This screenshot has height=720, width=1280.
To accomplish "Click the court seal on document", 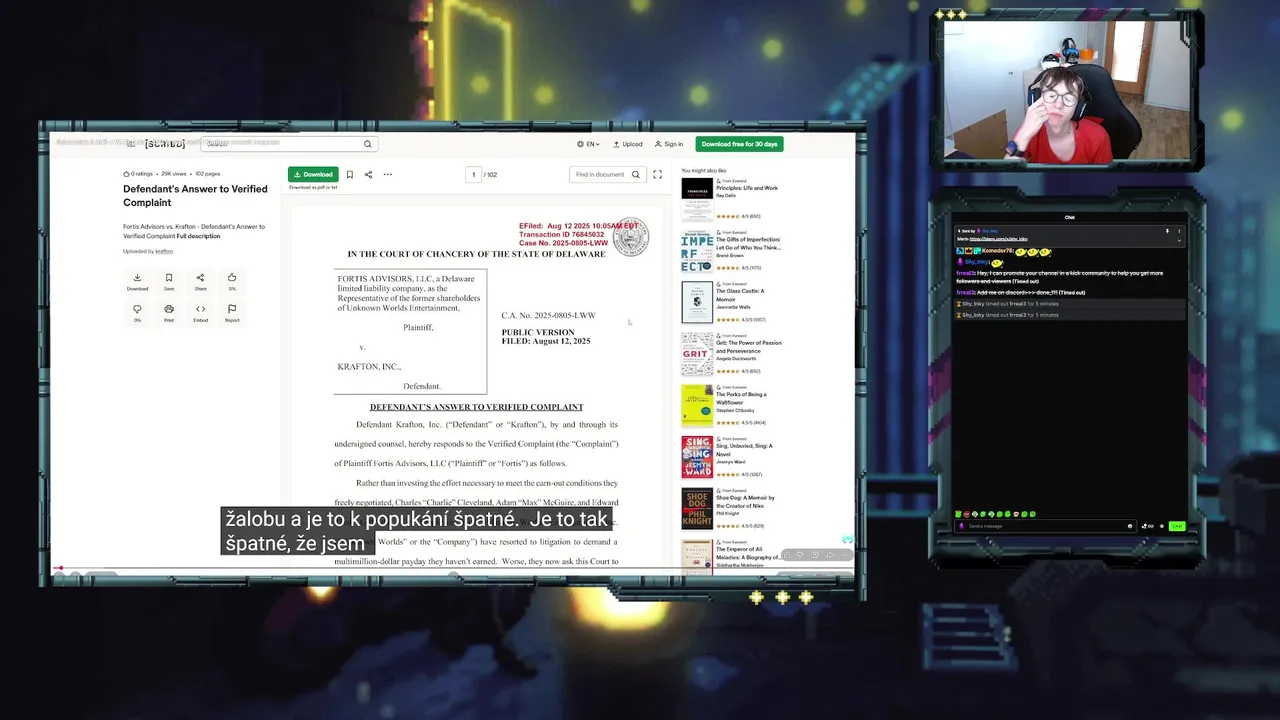I will (x=631, y=238).
